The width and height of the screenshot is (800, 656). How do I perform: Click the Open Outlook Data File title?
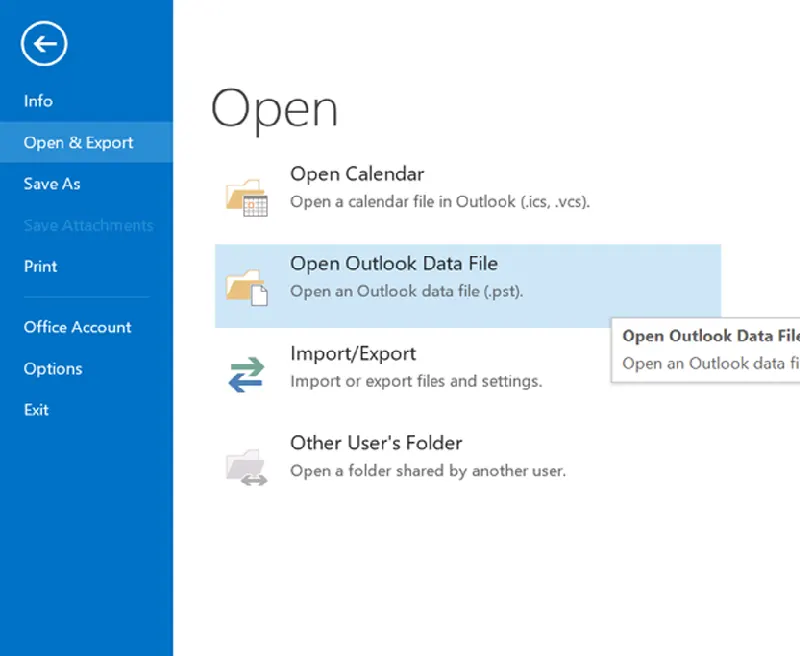(x=393, y=264)
